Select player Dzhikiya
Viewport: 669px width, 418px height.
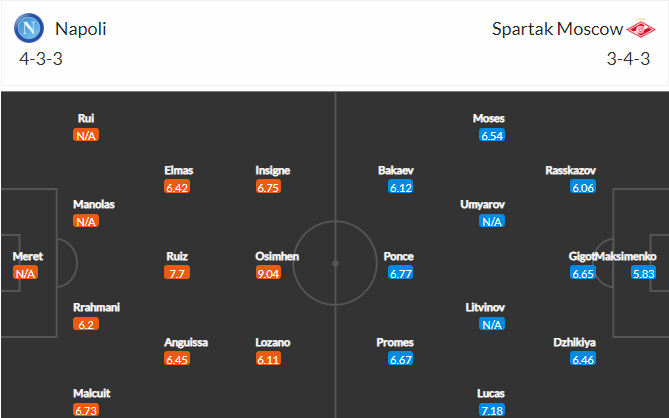pyautogui.click(x=574, y=343)
